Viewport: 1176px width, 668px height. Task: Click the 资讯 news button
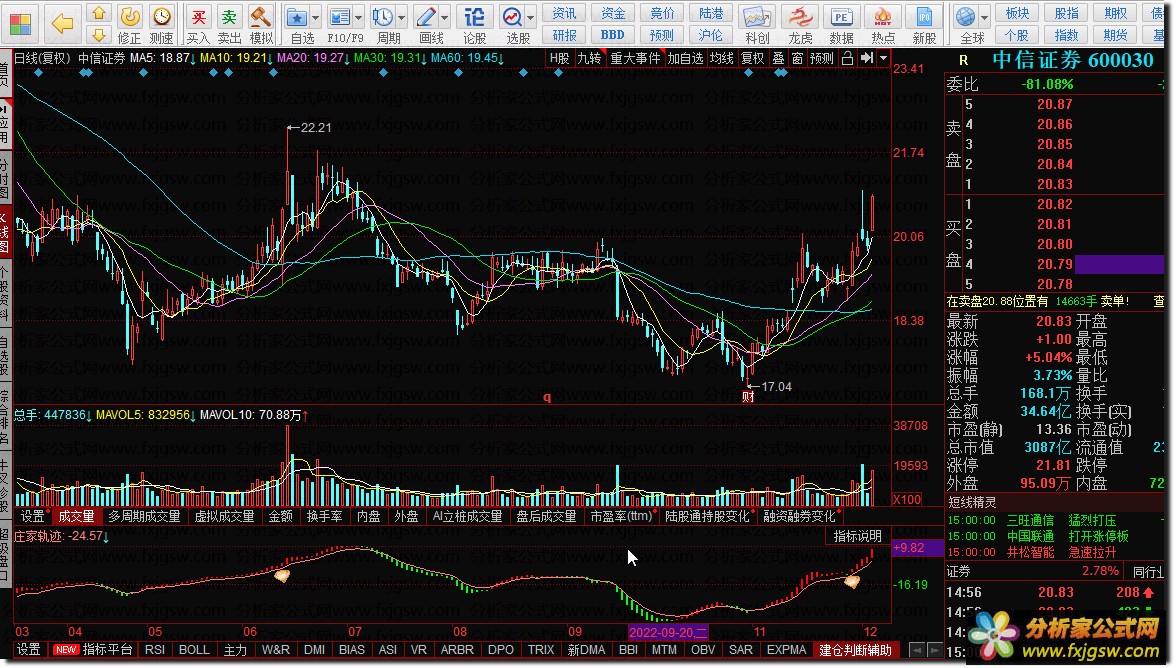(565, 13)
